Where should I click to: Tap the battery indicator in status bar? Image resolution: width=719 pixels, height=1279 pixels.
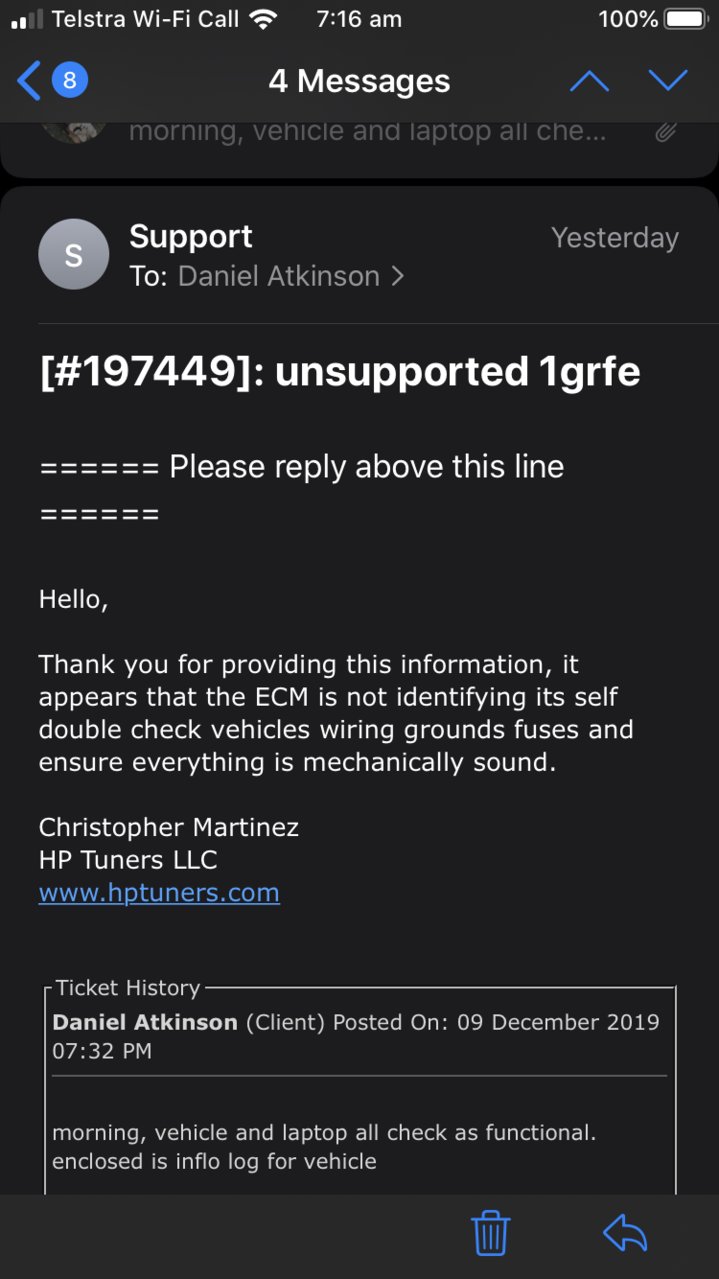[x=686, y=19]
